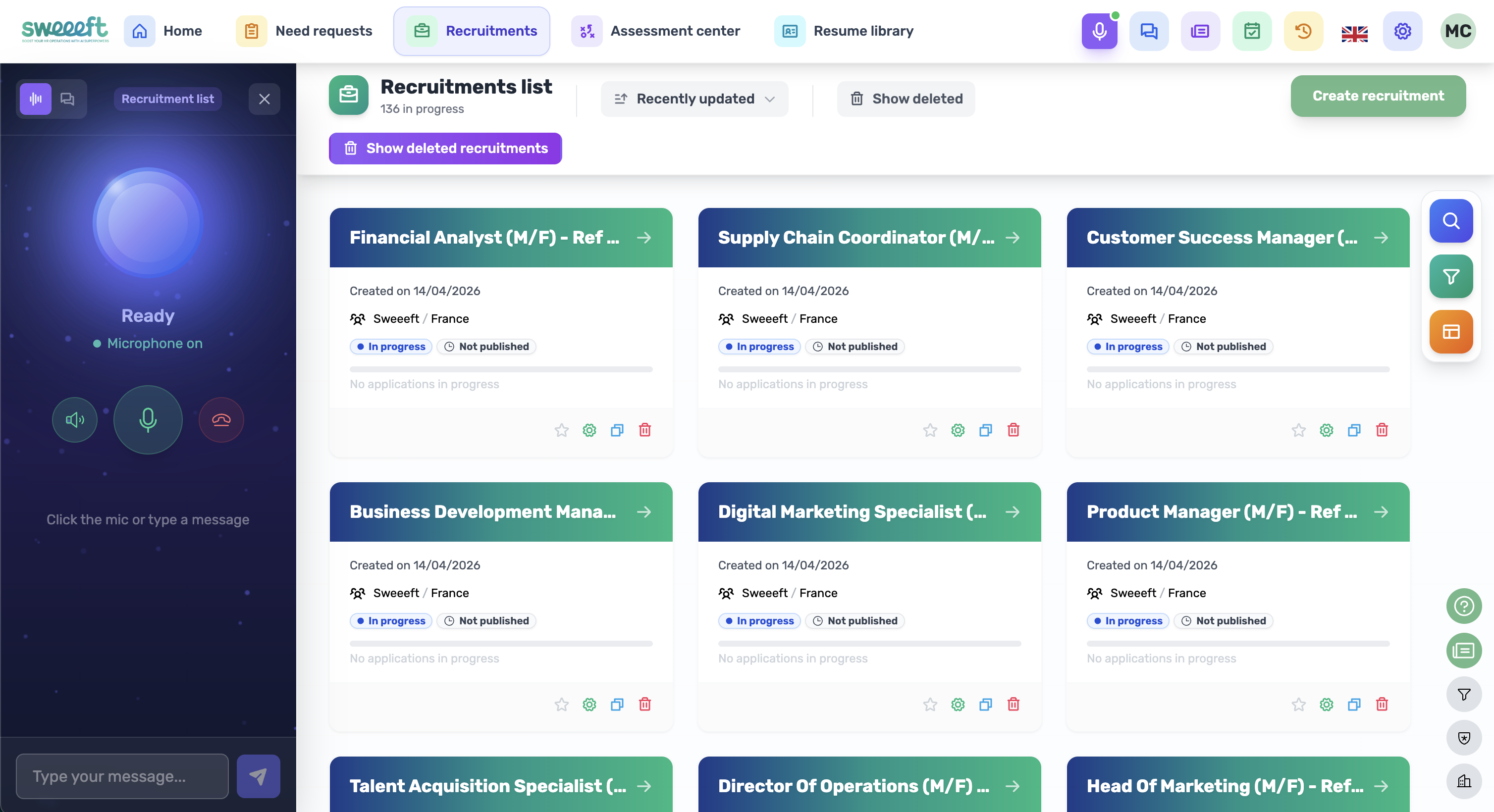Click the Type your message input field
This screenshot has height=812, width=1494.
(x=122, y=776)
